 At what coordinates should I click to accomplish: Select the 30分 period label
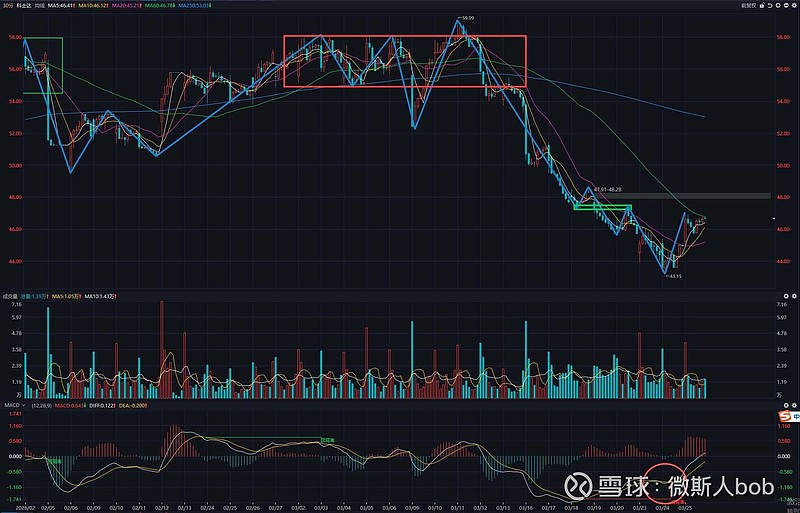pos(8,6)
